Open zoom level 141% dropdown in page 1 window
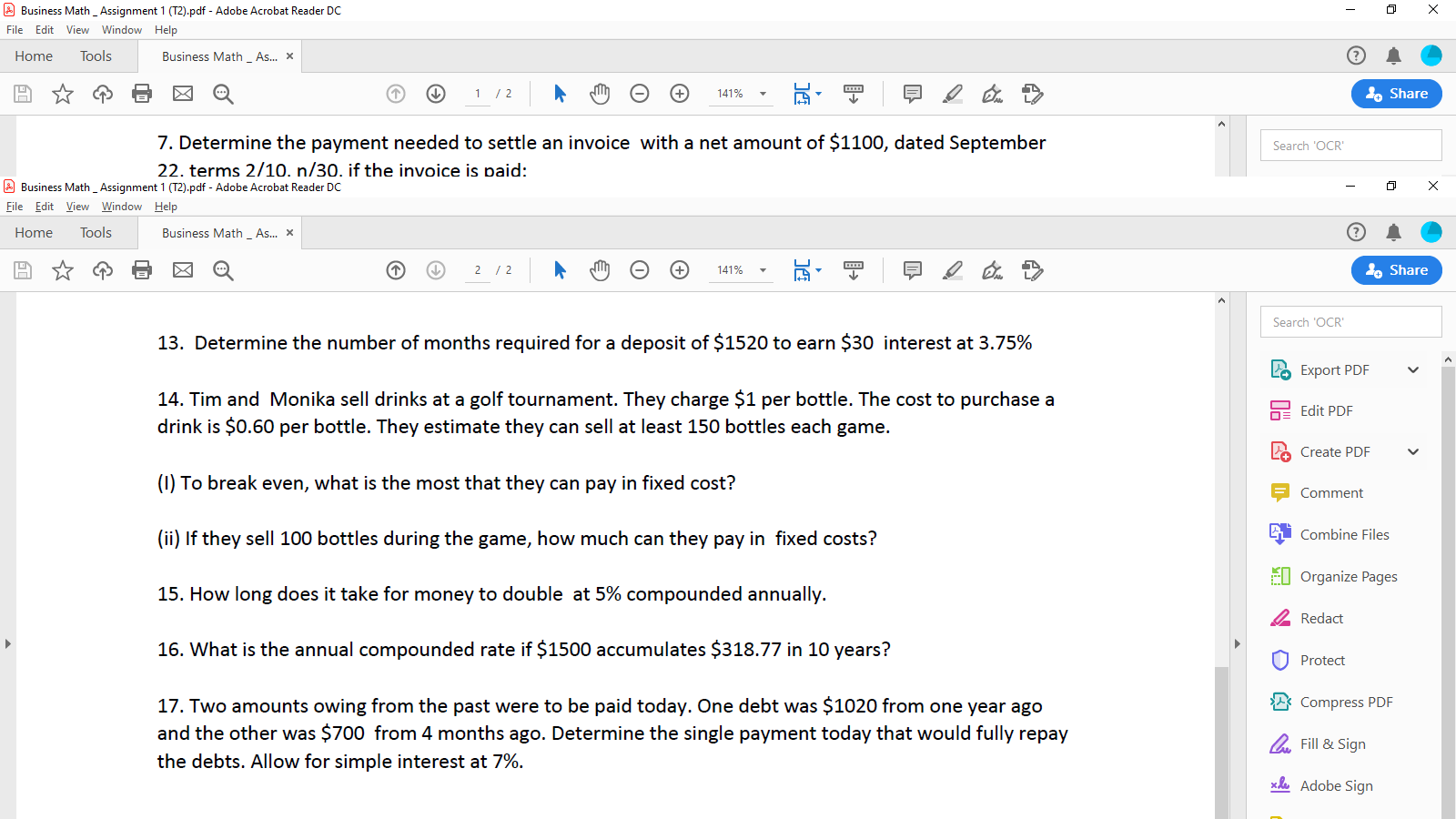Image resolution: width=1456 pixels, height=819 pixels. [763, 94]
